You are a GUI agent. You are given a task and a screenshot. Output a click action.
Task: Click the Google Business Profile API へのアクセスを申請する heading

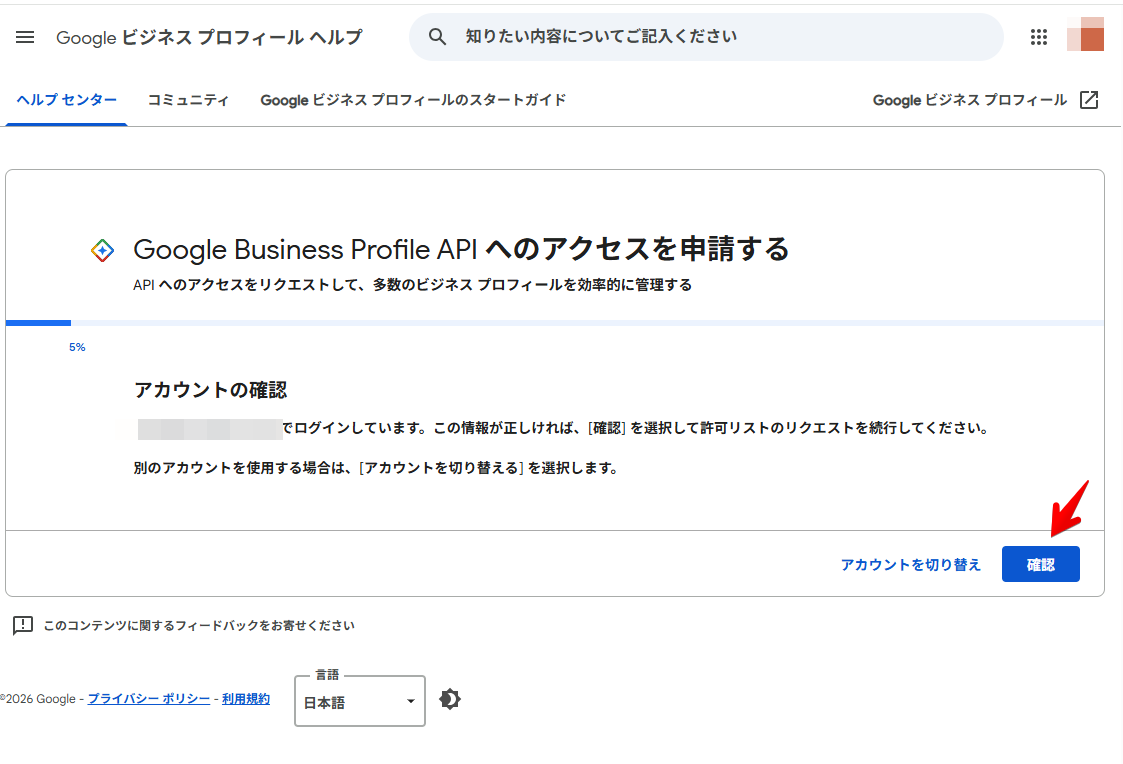pos(461,249)
